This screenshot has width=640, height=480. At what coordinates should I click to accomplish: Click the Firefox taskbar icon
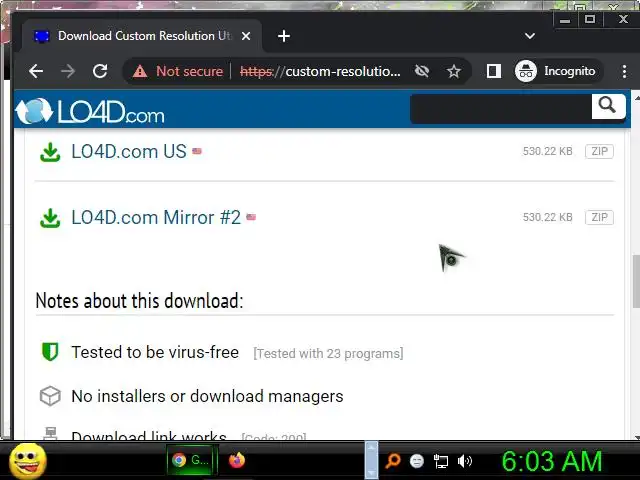237,460
